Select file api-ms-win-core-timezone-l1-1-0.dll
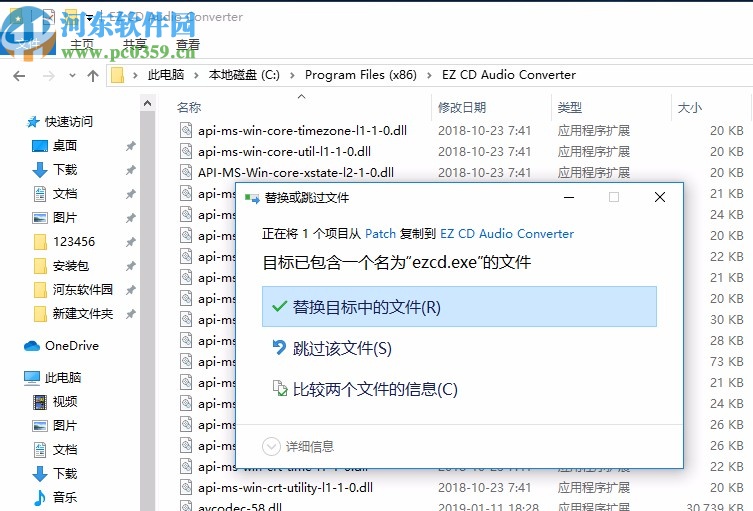Image resolution: width=753 pixels, height=511 pixels. point(303,131)
